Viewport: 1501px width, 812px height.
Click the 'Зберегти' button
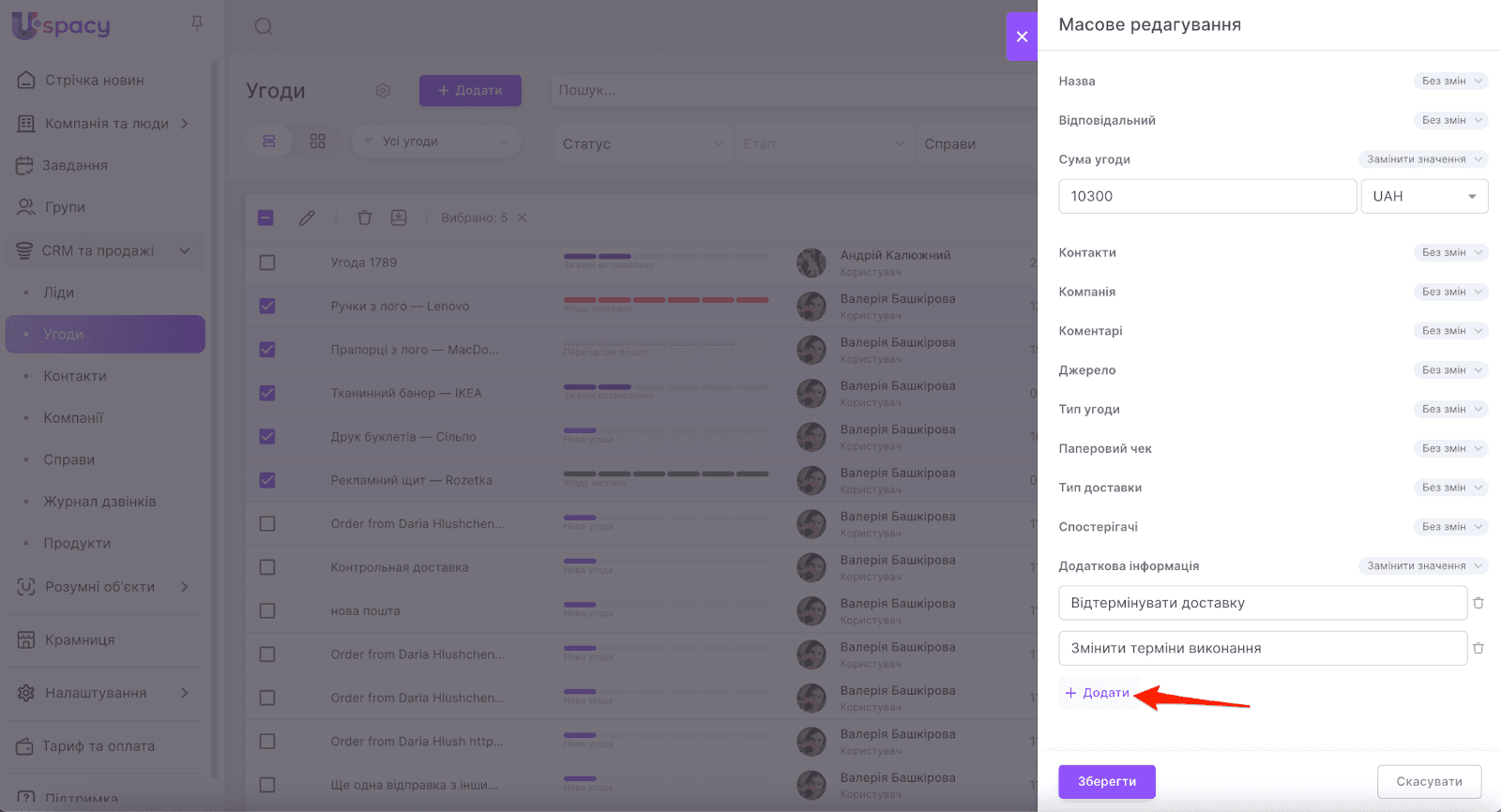pyautogui.click(x=1106, y=781)
